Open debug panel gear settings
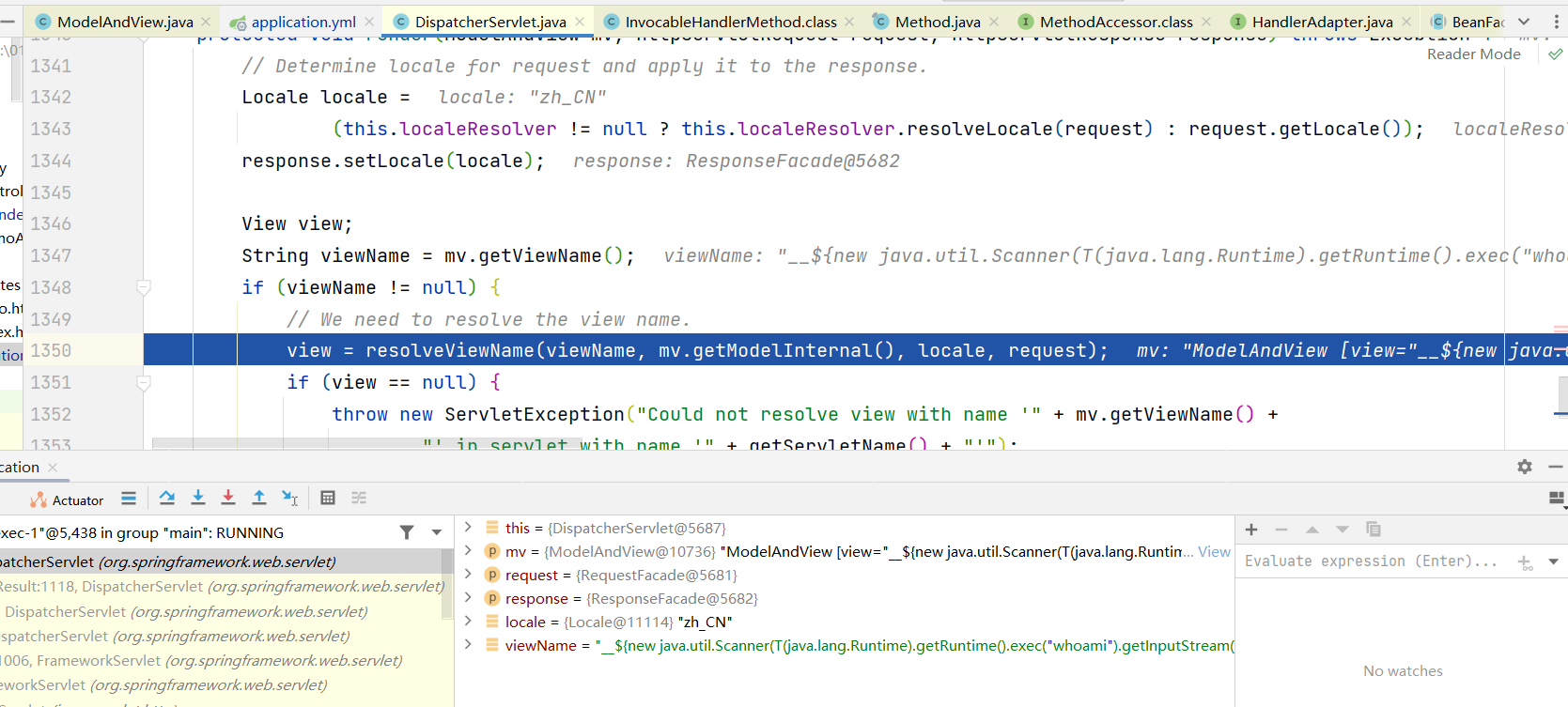The height and width of the screenshot is (707, 1568). tap(1525, 467)
